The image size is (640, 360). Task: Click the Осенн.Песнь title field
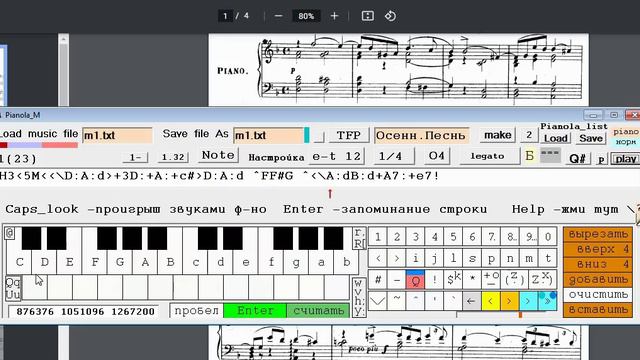coord(421,135)
